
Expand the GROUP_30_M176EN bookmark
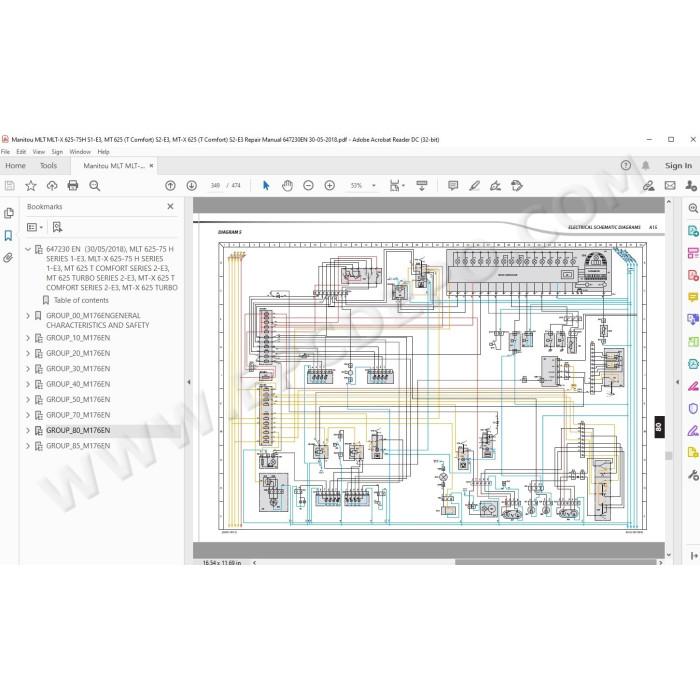point(28,369)
